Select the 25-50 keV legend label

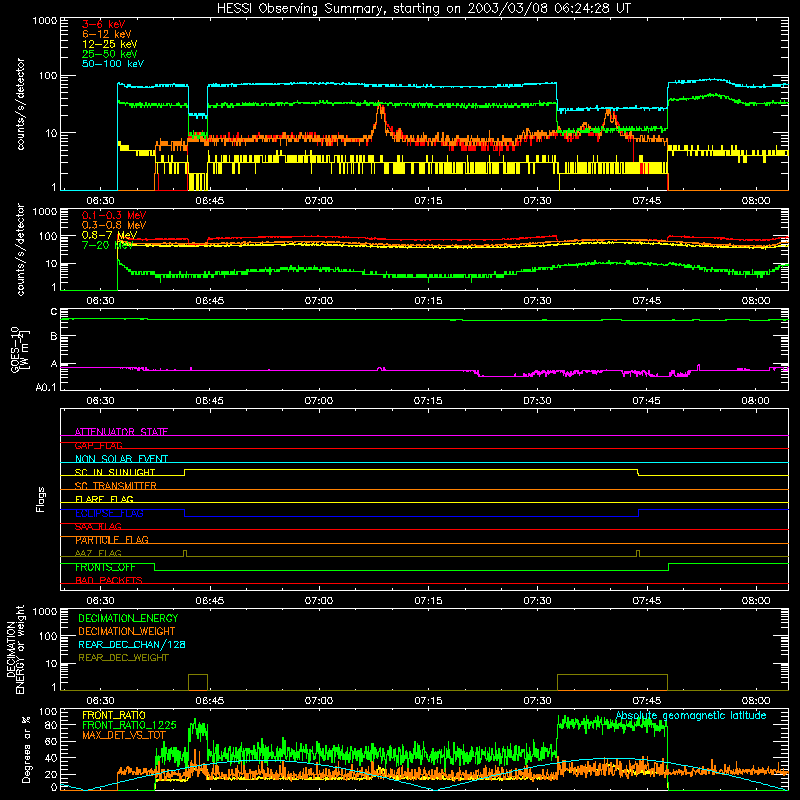coord(110,54)
